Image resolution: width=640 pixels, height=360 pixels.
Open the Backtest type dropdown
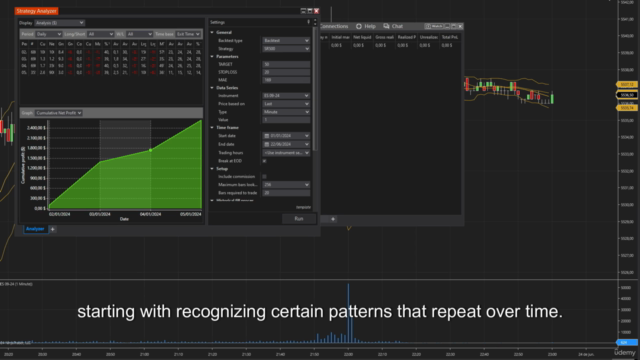click(286, 41)
